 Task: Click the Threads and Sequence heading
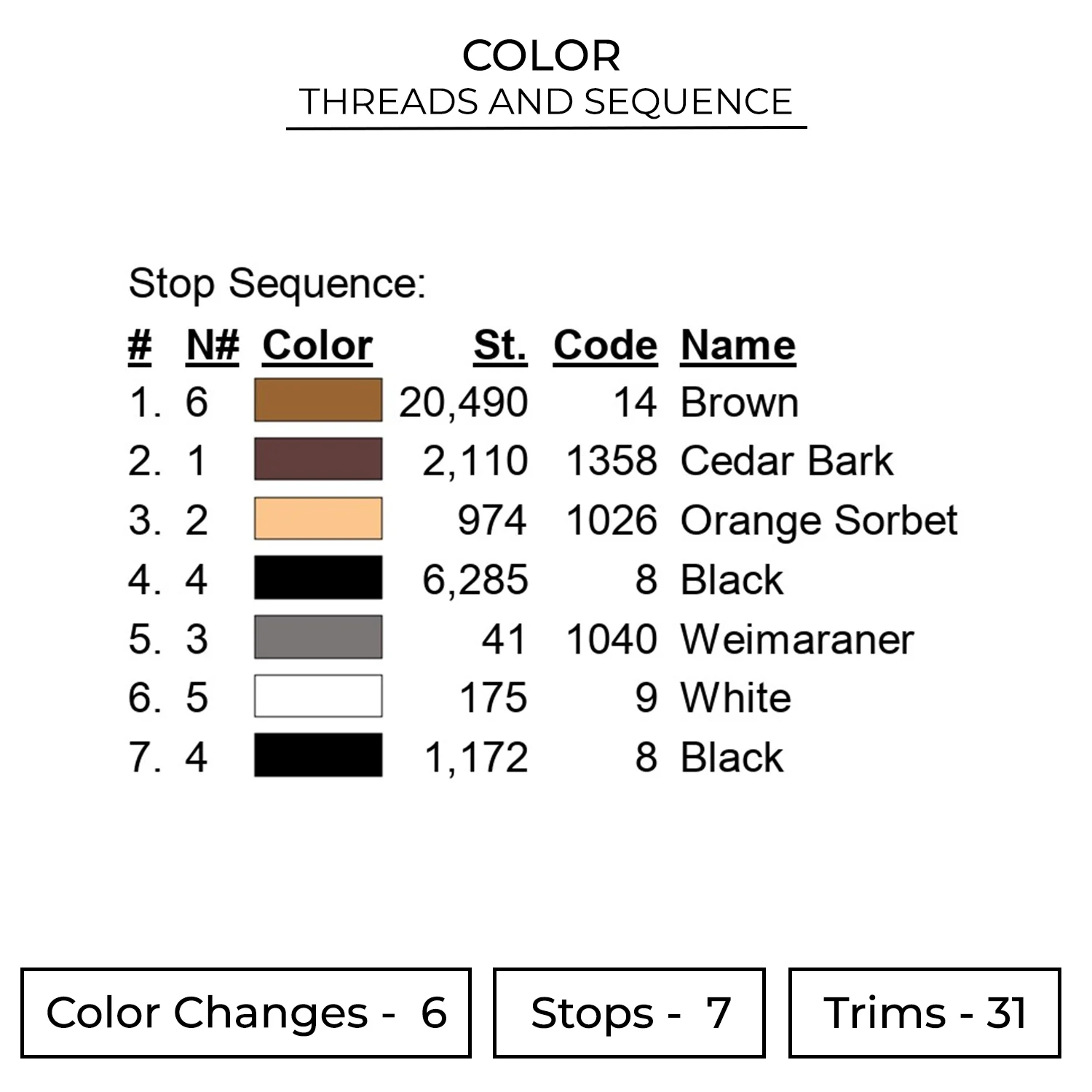(x=546, y=102)
